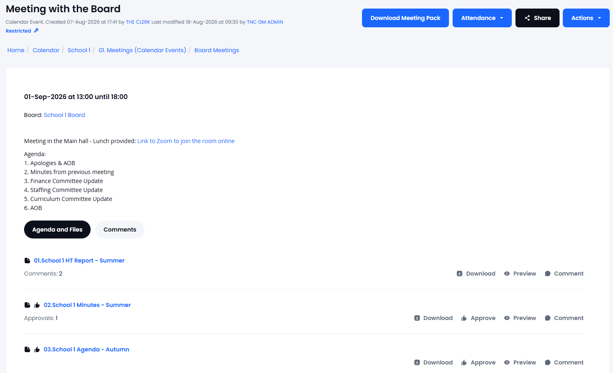Click thumbs-up icon beside 03.School 1 Agenda title
Image resolution: width=613 pixels, height=373 pixels.
[x=37, y=350]
